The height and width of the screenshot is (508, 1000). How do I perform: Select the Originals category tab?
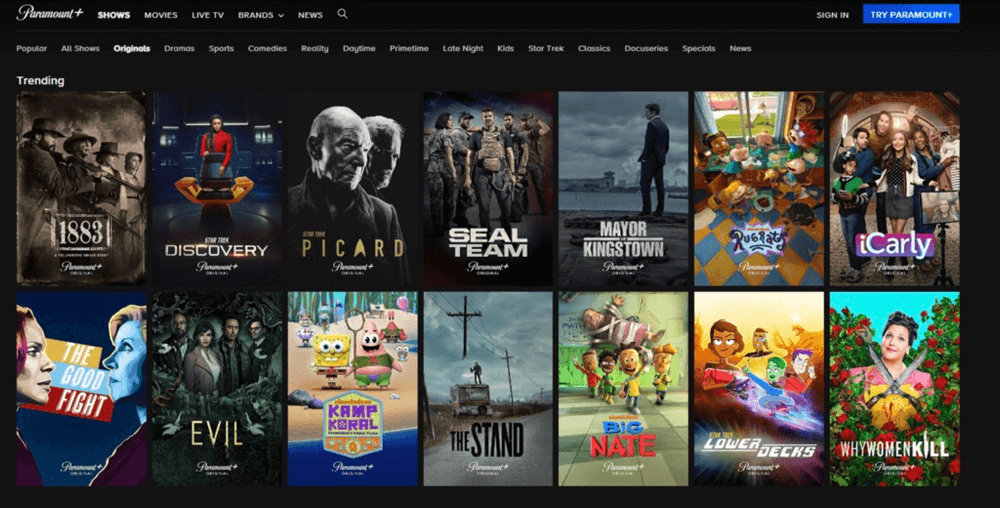pyautogui.click(x=132, y=48)
